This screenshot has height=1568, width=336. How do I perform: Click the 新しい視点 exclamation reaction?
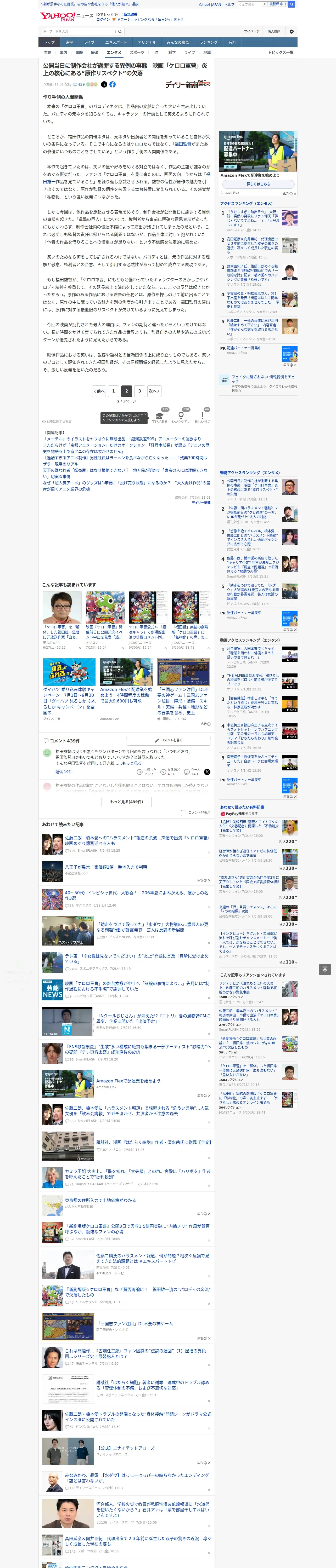[203, 416]
